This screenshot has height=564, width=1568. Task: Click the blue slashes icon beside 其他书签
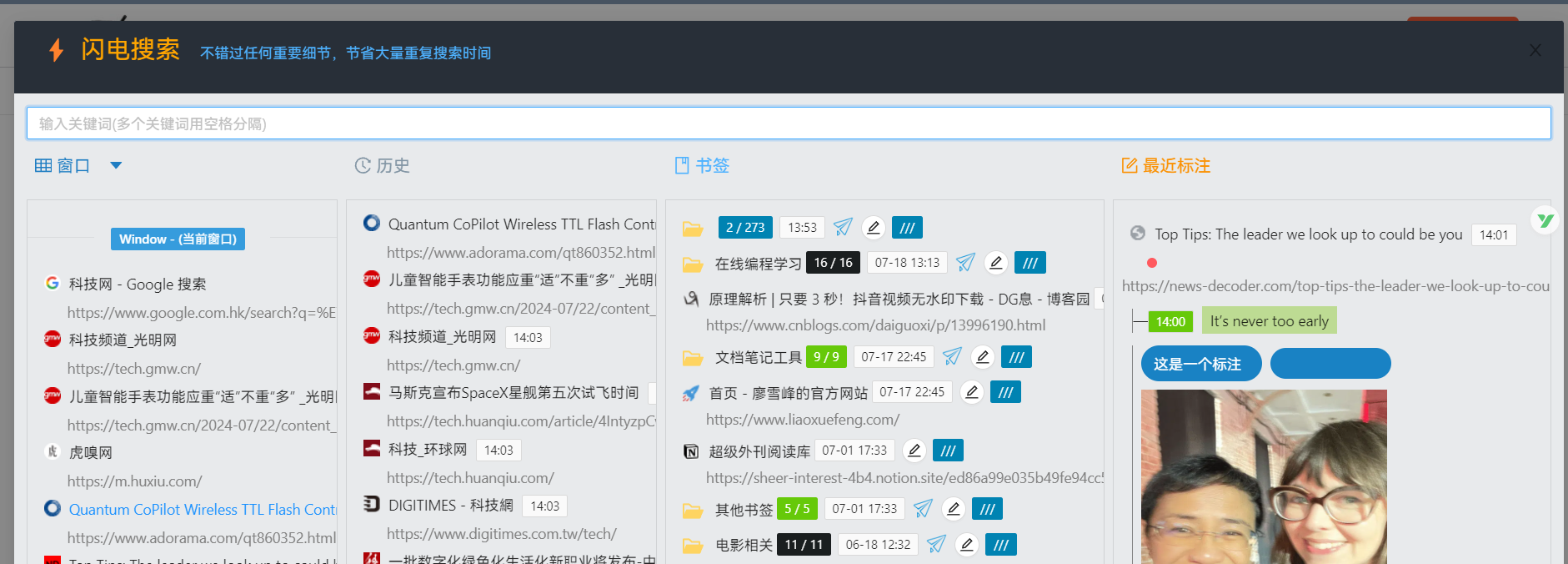pos(987,509)
